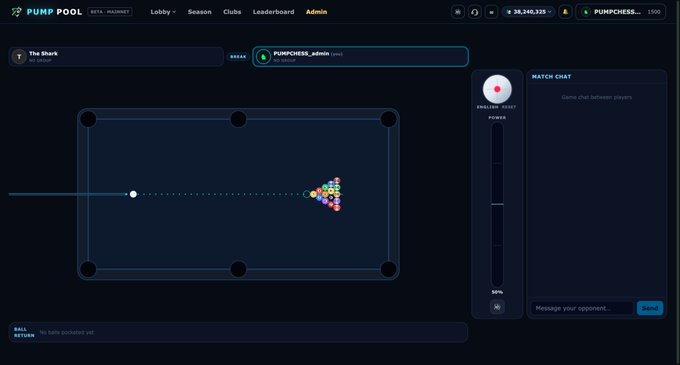Image resolution: width=680 pixels, height=365 pixels.
Task: Send the chat message
Action: pos(650,308)
